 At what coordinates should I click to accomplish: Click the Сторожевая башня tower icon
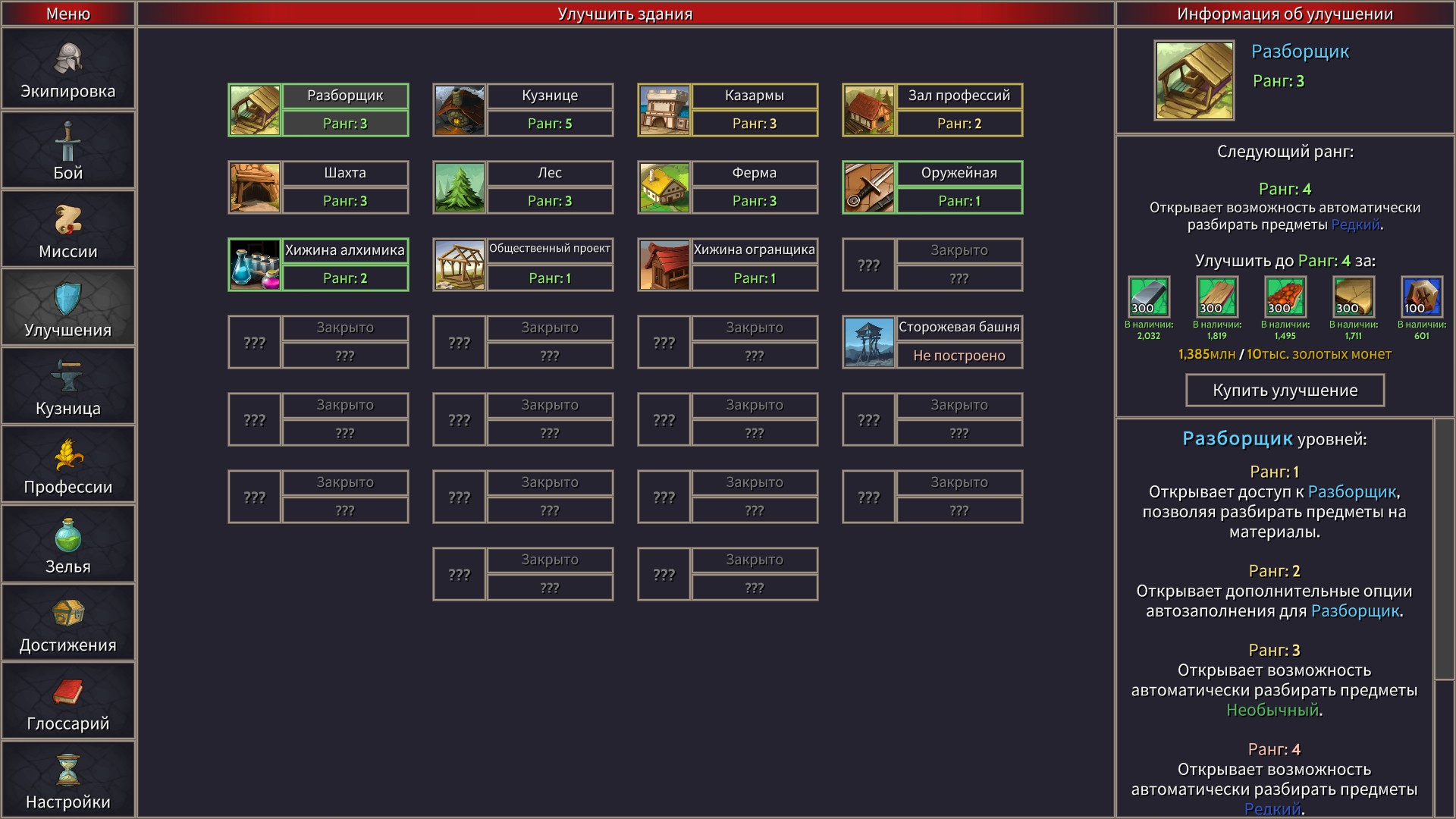869,342
